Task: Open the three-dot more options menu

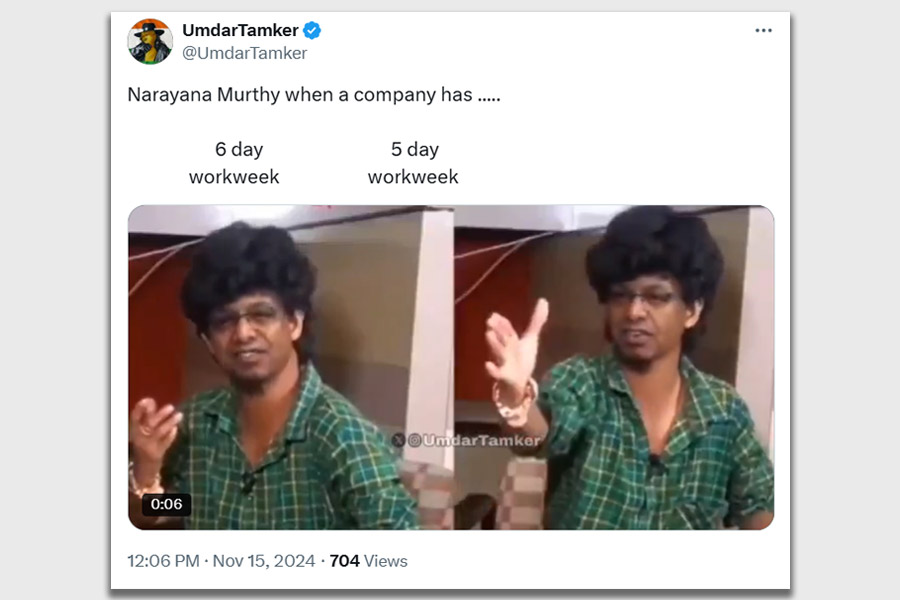Action: click(x=763, y=30)
